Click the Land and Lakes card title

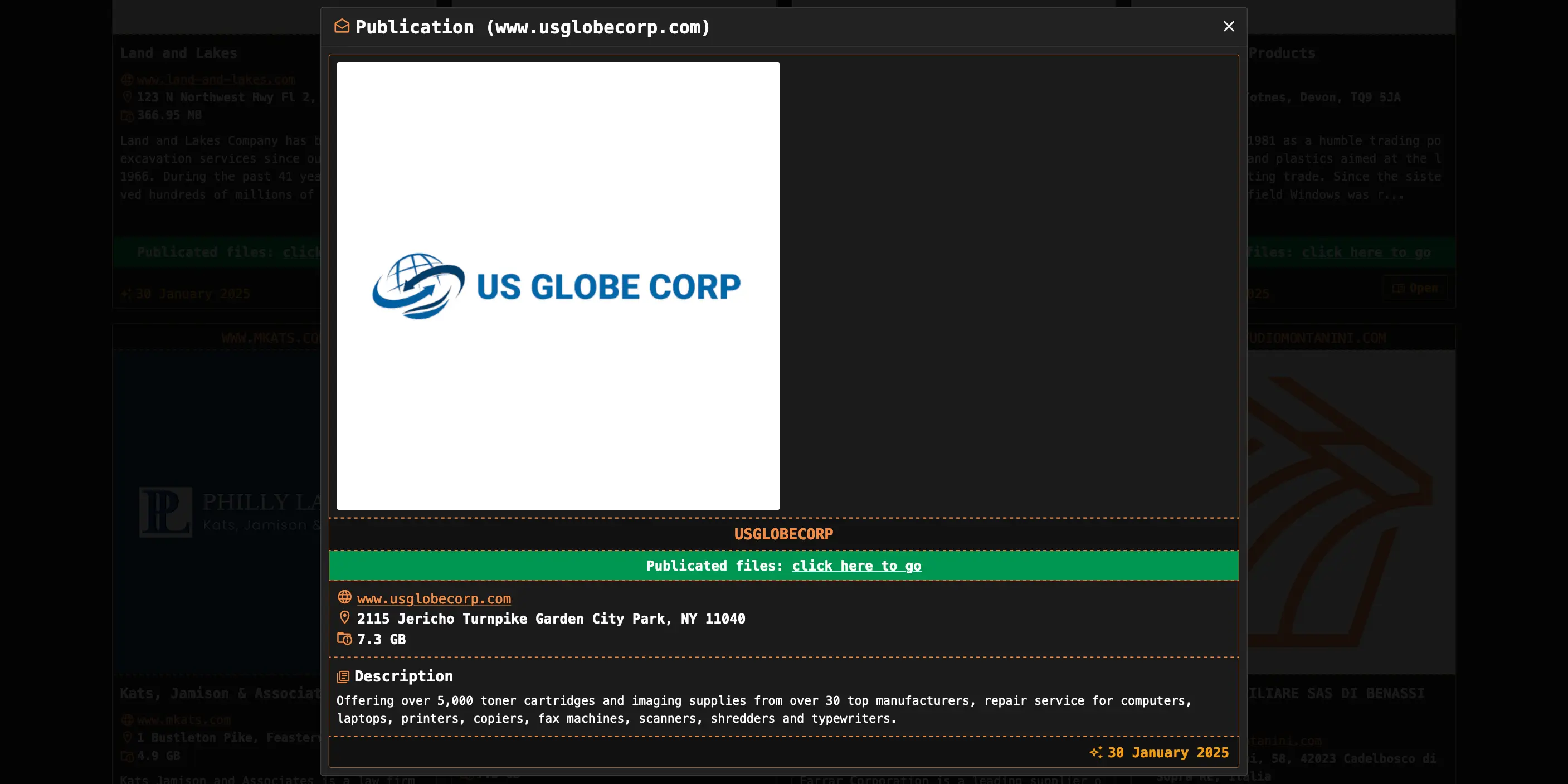[178, 53]
